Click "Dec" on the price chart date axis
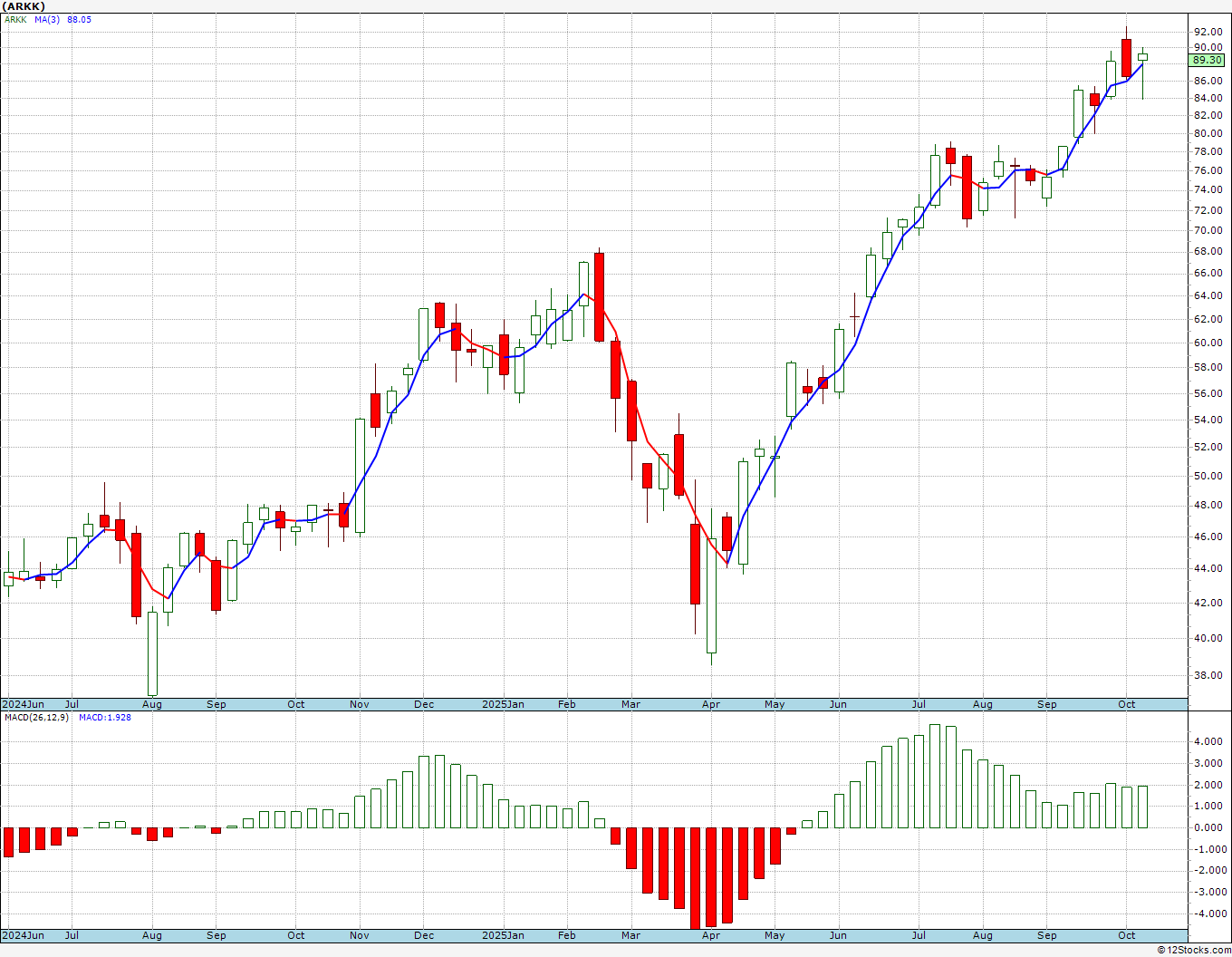 coord(424,704)
